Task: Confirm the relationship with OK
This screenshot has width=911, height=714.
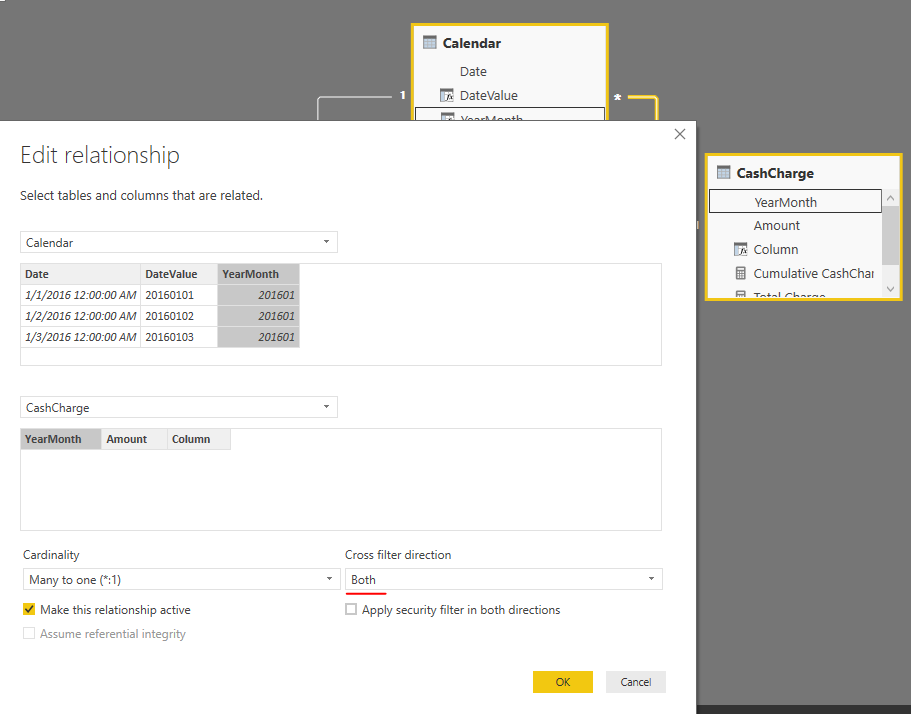Action: pos(563,682)
